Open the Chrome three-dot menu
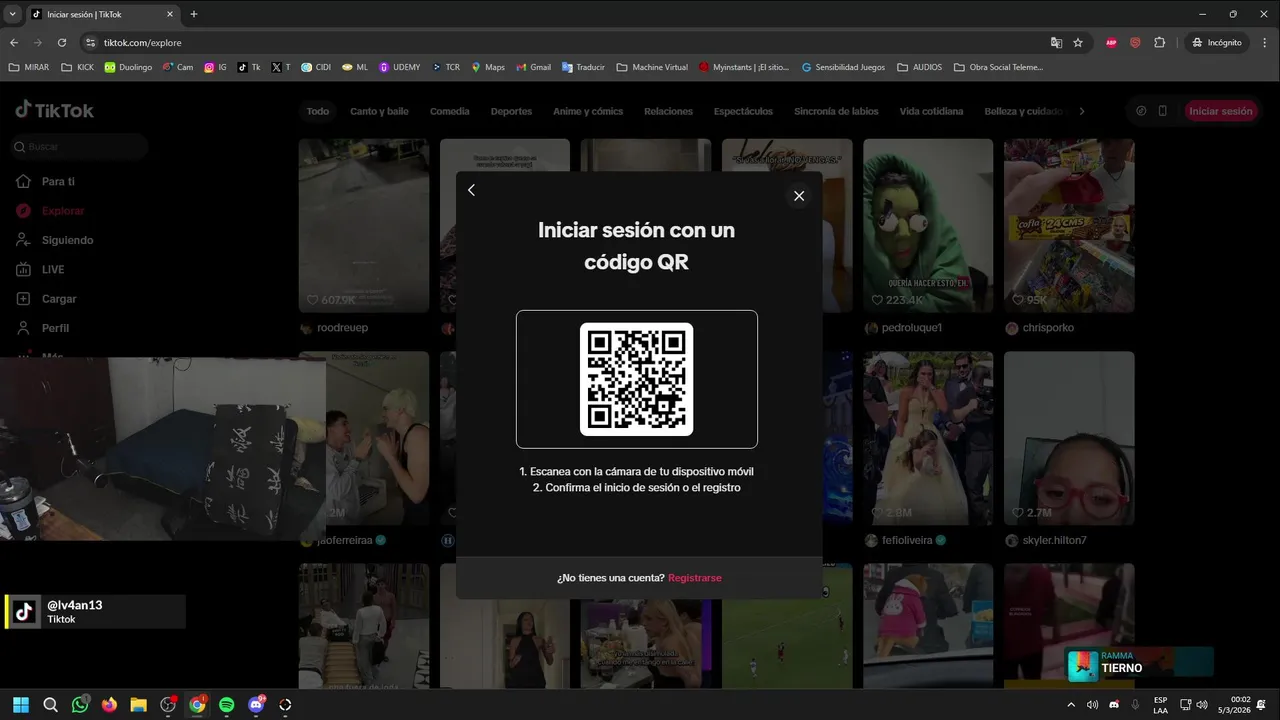 click(x=1265, y=43)
